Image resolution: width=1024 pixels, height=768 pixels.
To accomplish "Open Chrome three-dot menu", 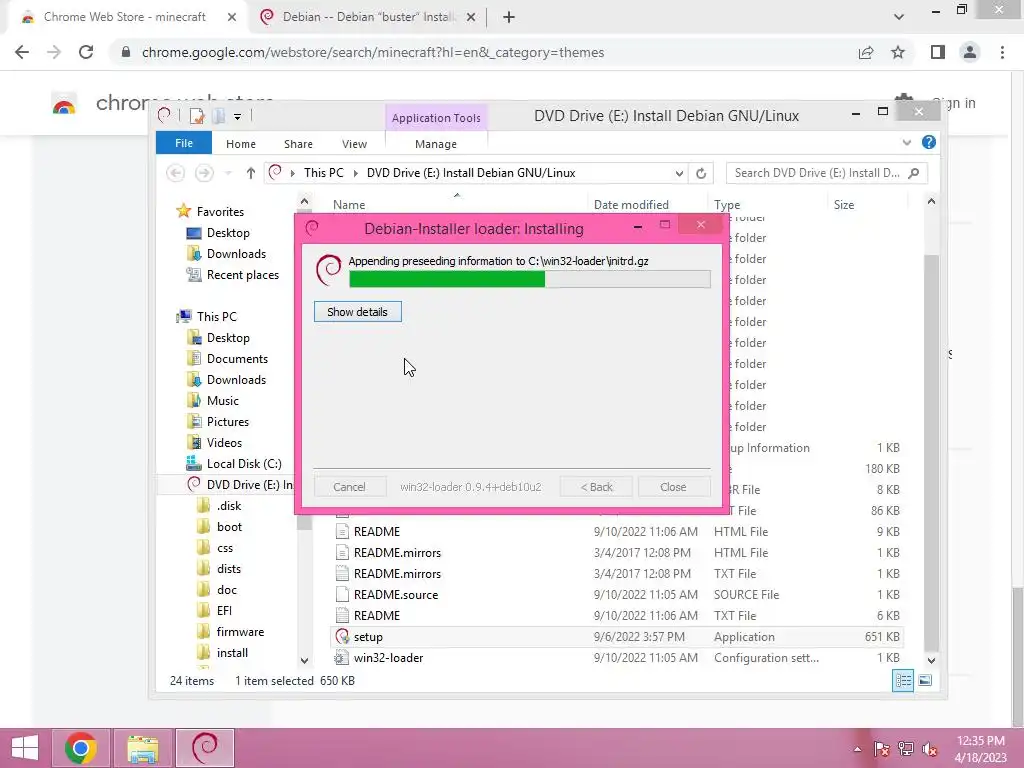I will [x=1002, y=52].
